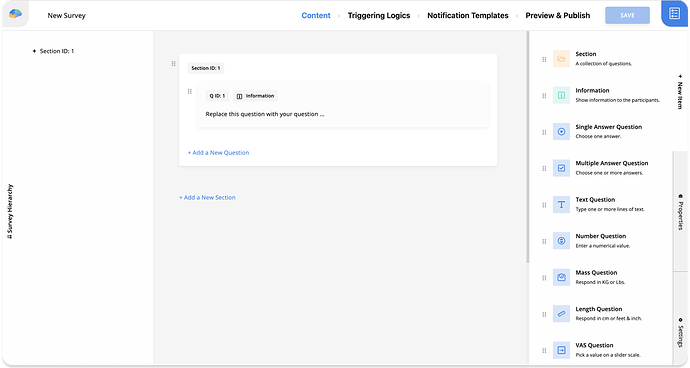The width and height of the screenshot is (690, 368).
Task: Click drag handle next to Multiple Answer Question
Action: (544, 169)
